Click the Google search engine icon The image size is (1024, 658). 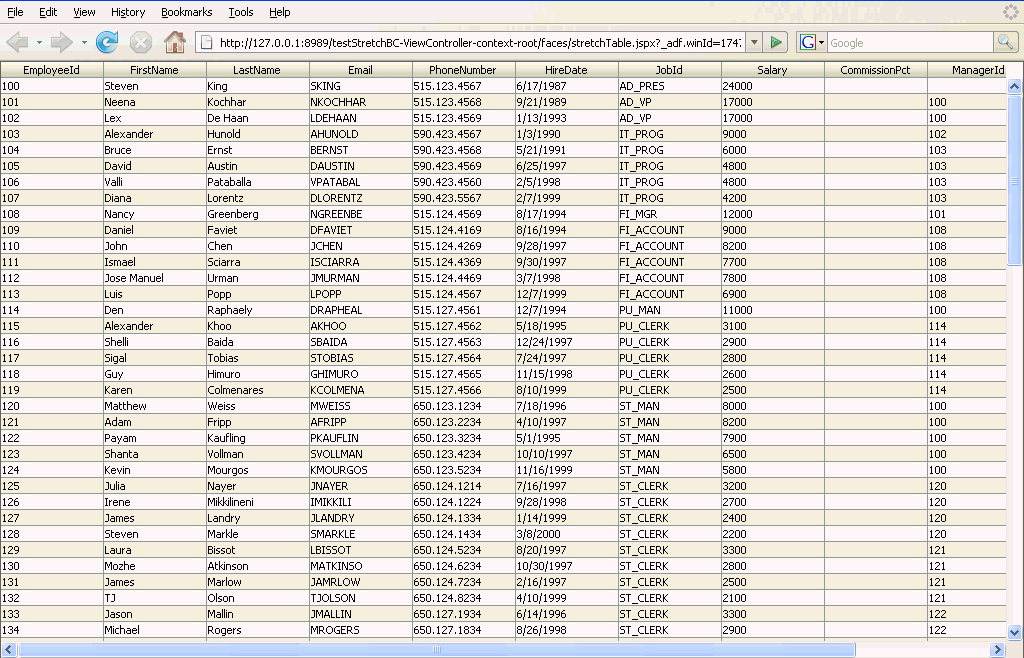(x=808, y=42)
